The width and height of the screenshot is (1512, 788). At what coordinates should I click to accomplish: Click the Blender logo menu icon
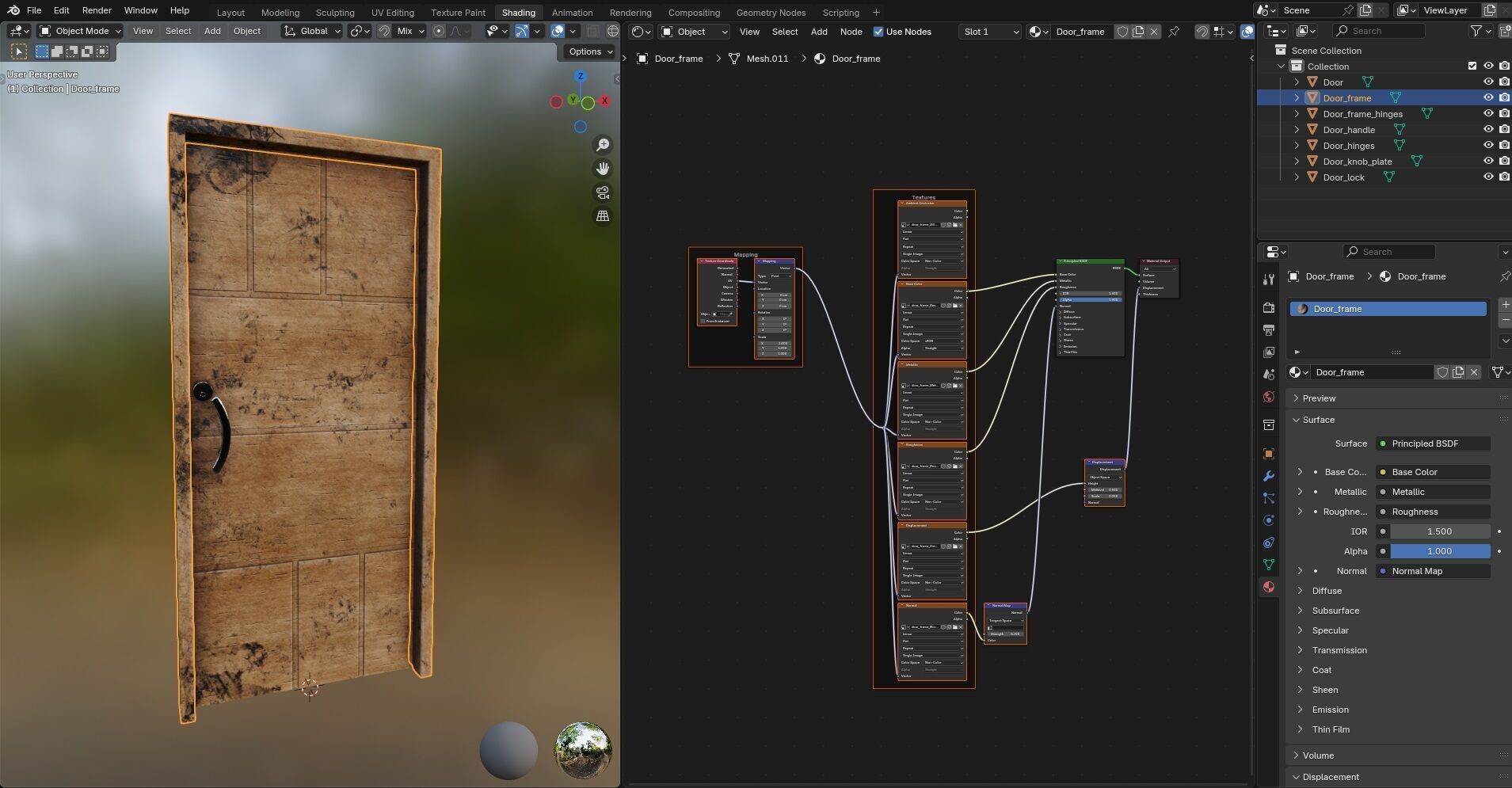[13, 10]
